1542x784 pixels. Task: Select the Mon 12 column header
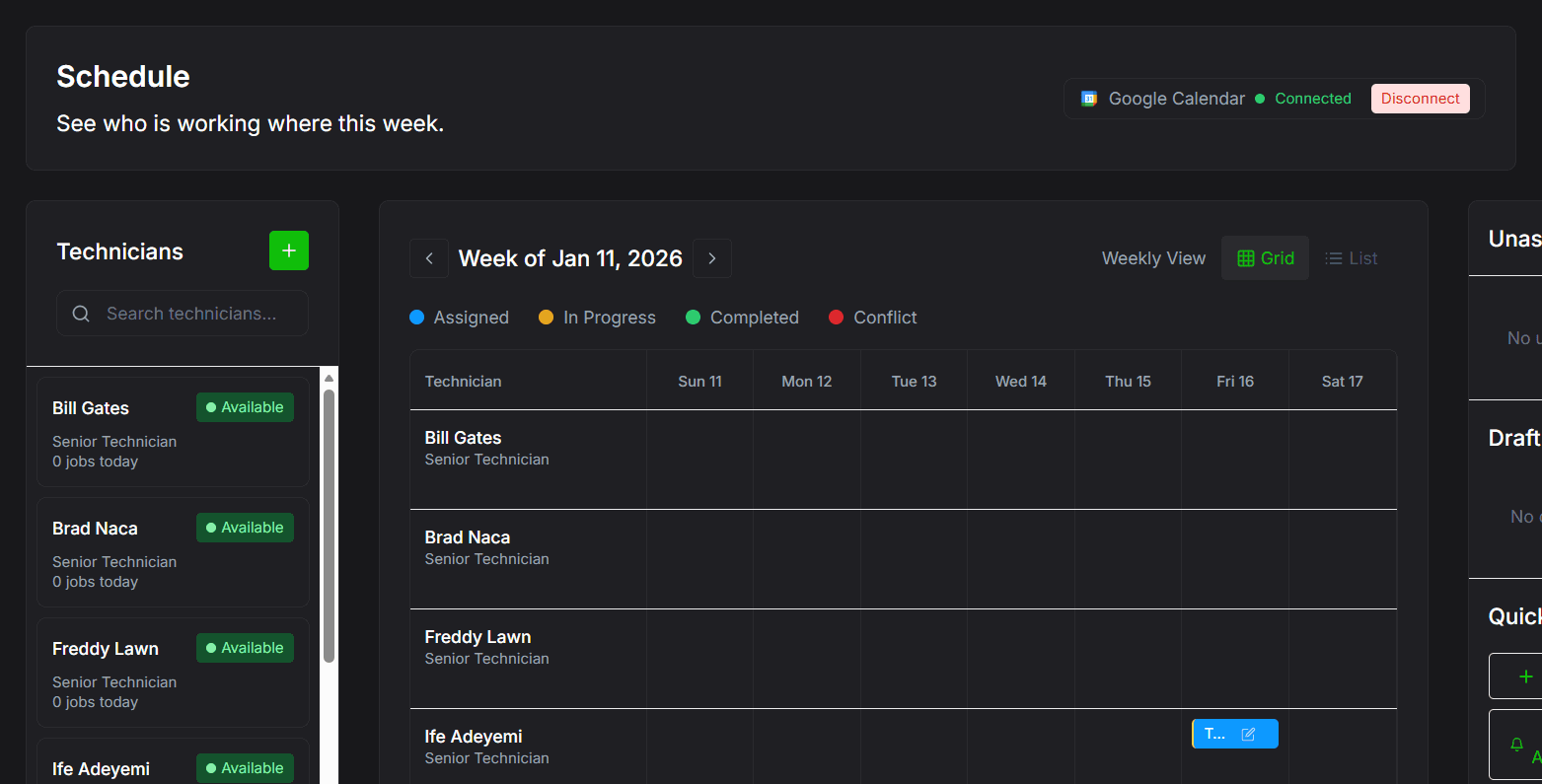tap(807, 382)
